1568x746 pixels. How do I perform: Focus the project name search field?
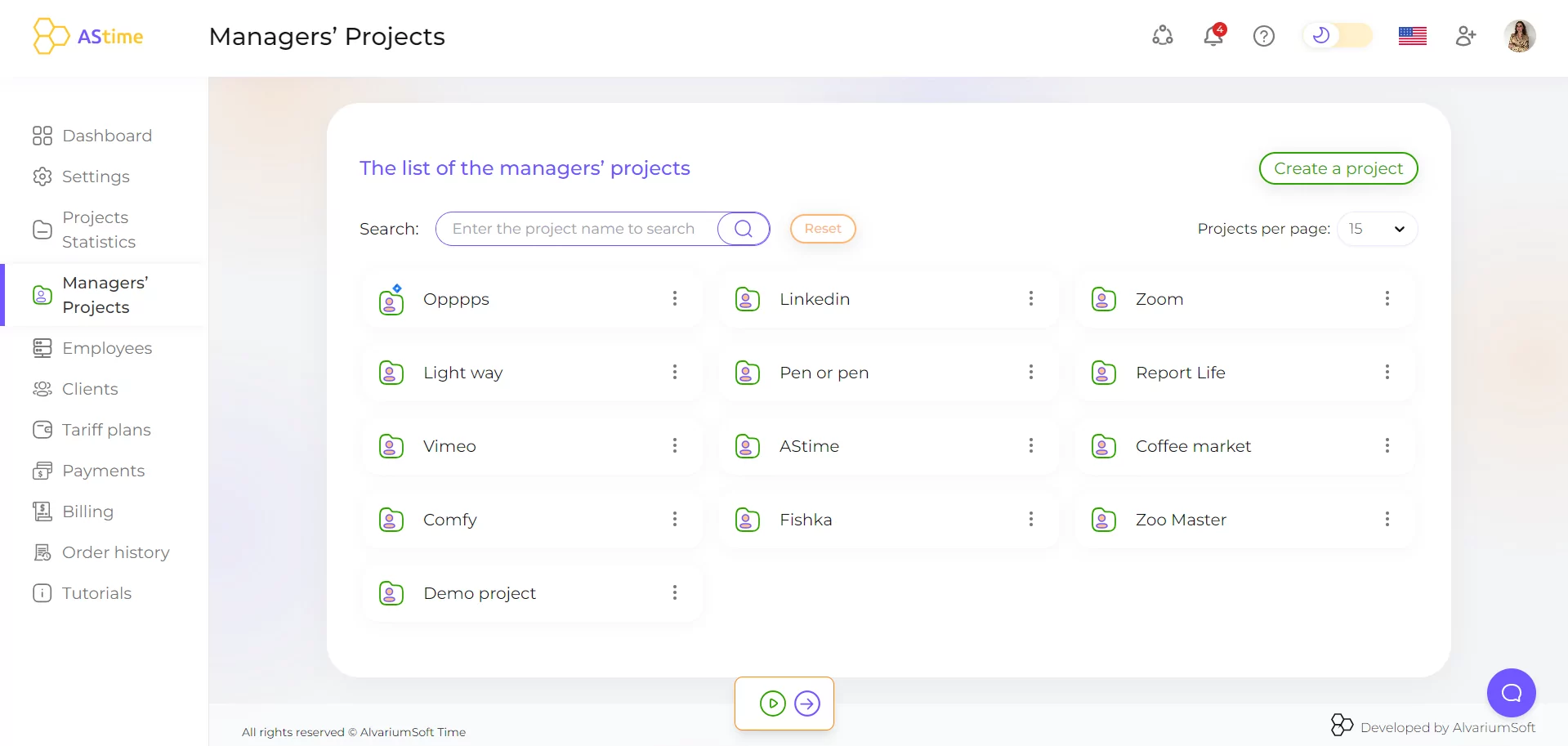coord(575,229)
